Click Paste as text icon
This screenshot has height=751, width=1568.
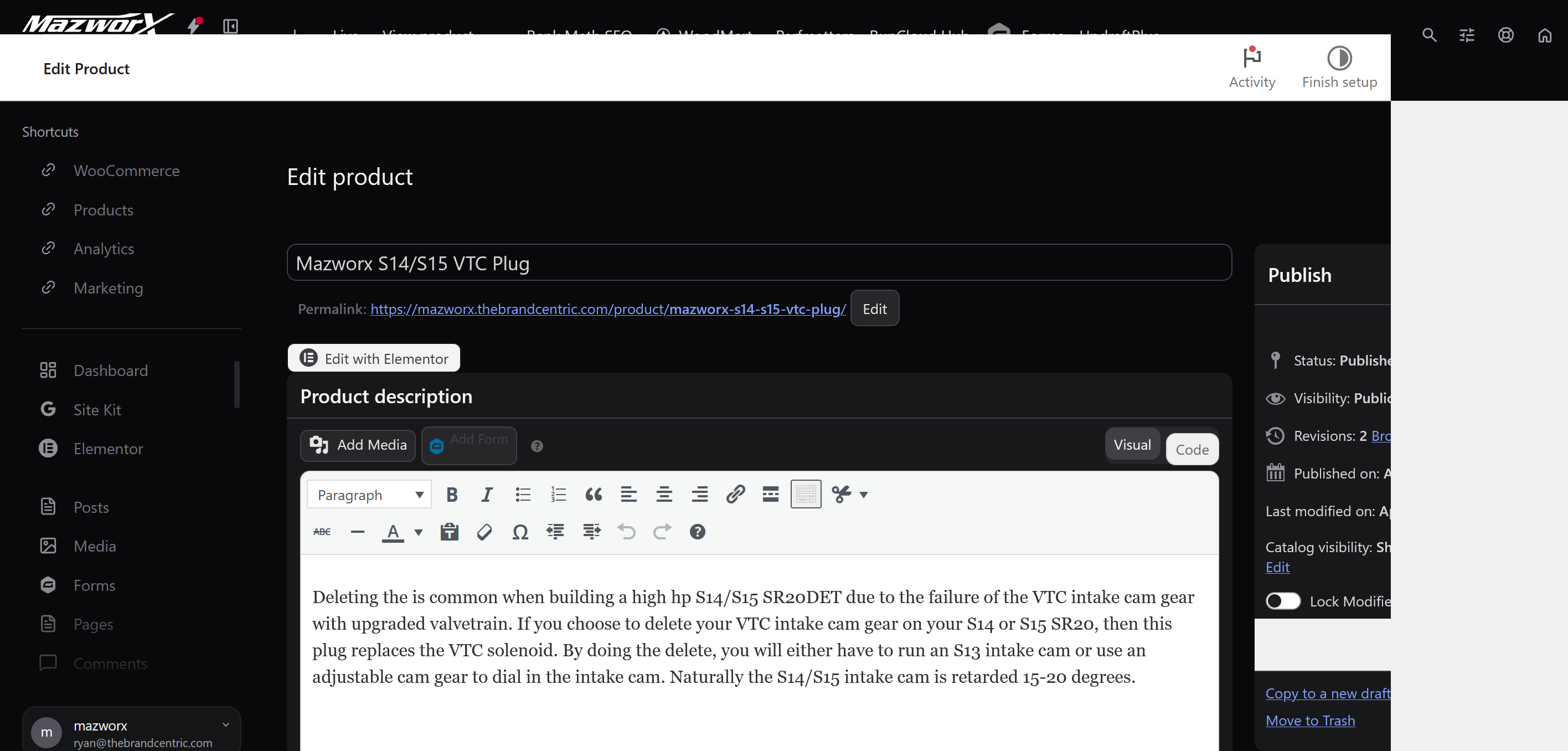(x=450, y=532)
